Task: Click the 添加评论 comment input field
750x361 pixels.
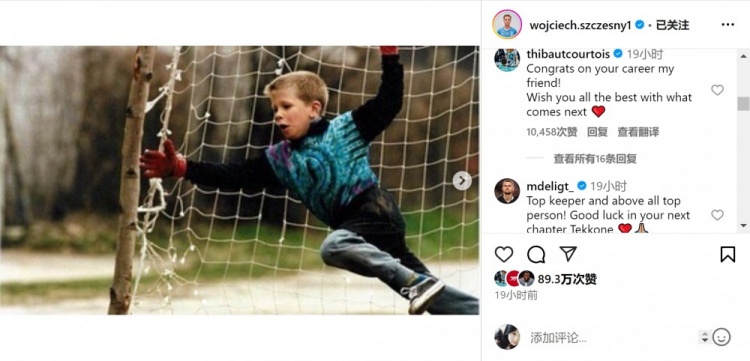Action: (x=612, y=338)
